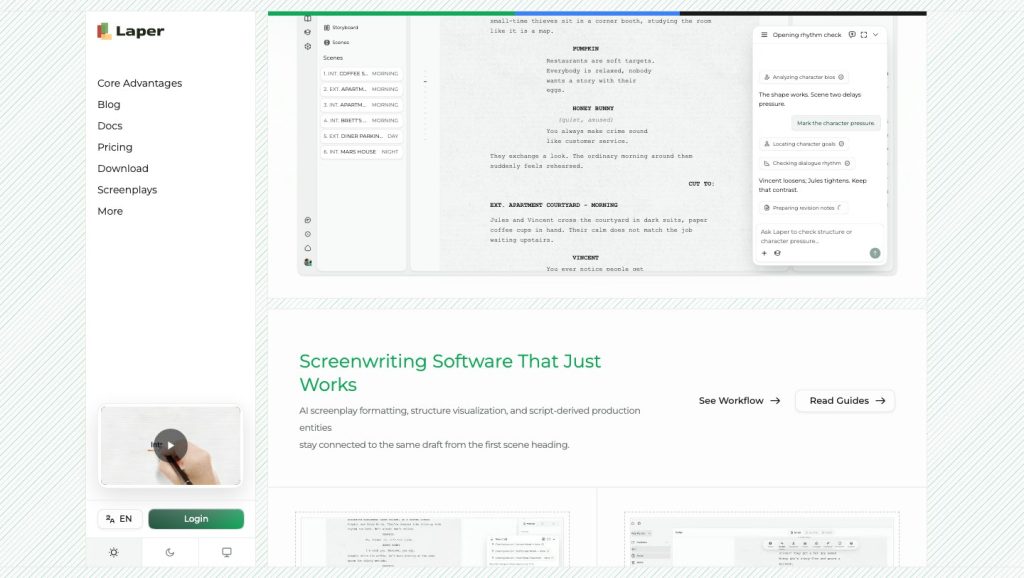Screen dimensions: 1024x578
Task: Go to Download page
Action: point(123,169)
